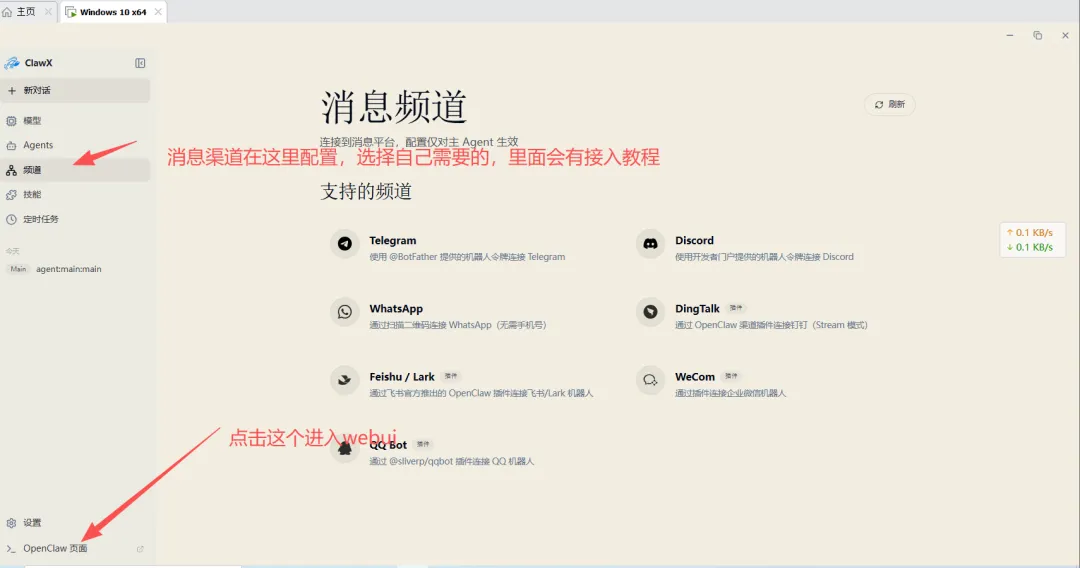This screenshot has height=568, width=1080.
Task: Click the ClawX logo icon
Action: (x=12, y=63)
